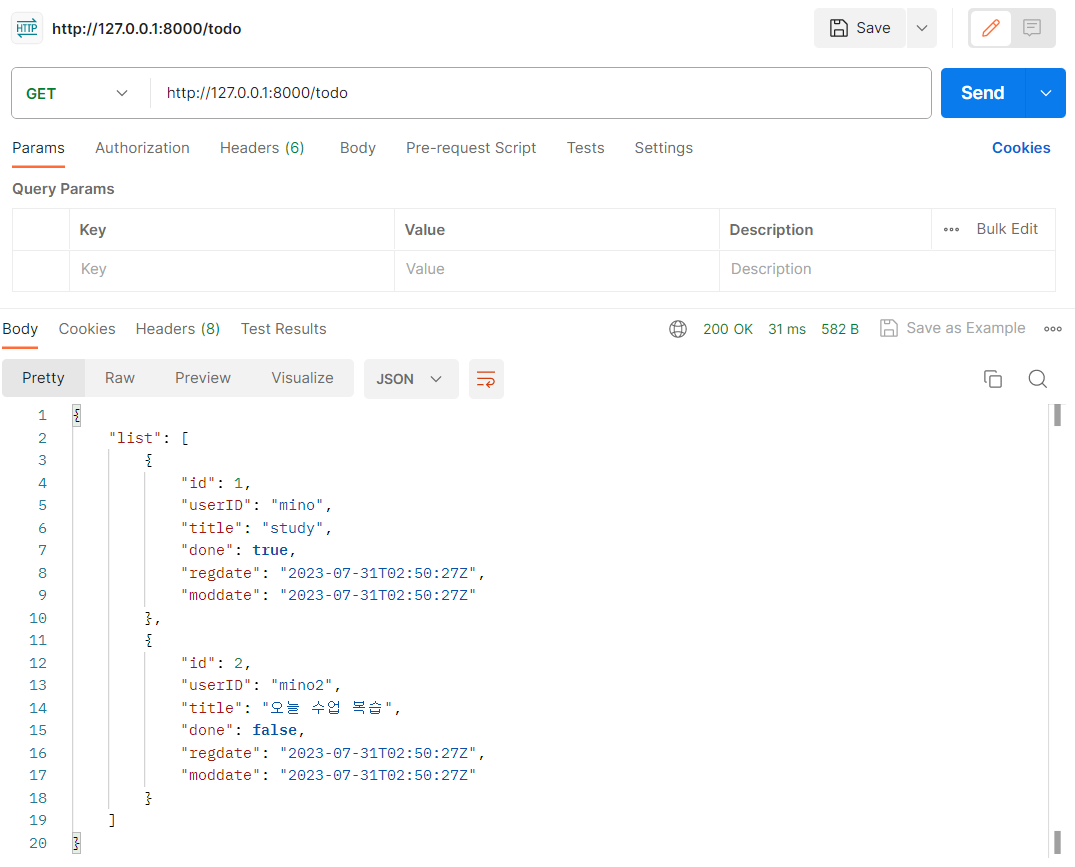Click the moddate value on line 17
The height and width of the screenshot is (867, 1075).
pos(378,775)
